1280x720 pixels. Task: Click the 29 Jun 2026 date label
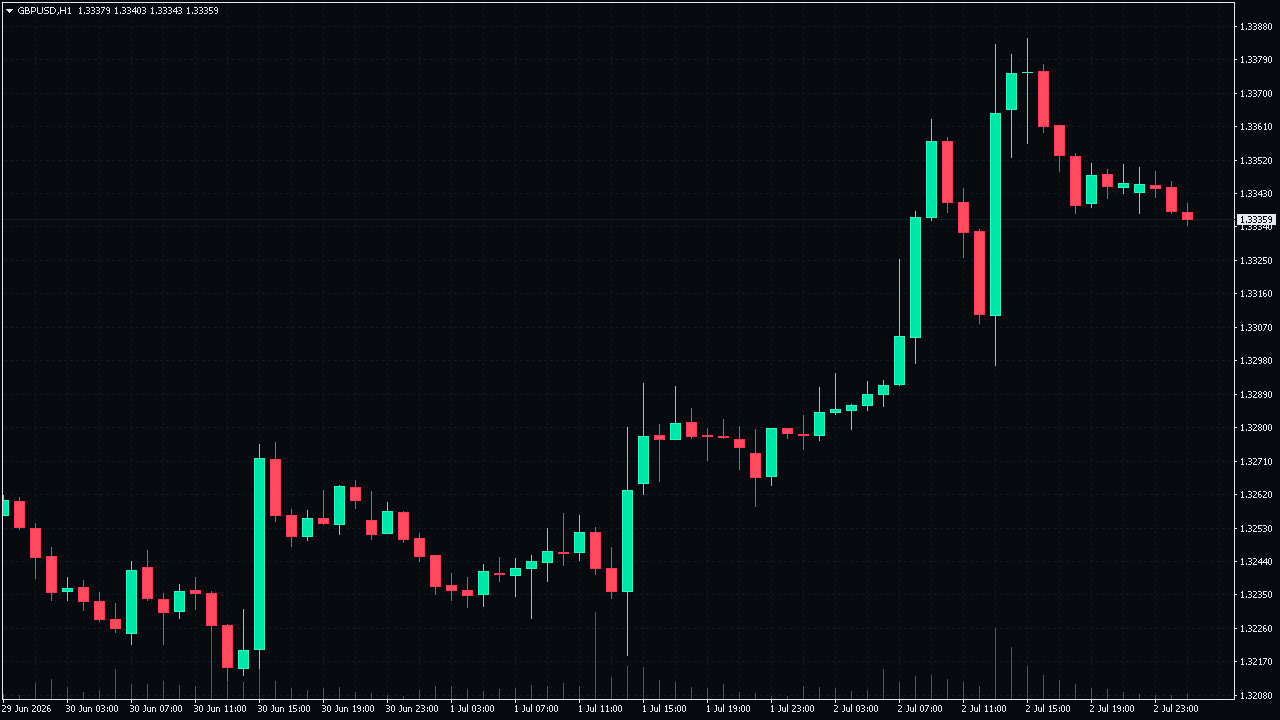click(x=25, y=708)
